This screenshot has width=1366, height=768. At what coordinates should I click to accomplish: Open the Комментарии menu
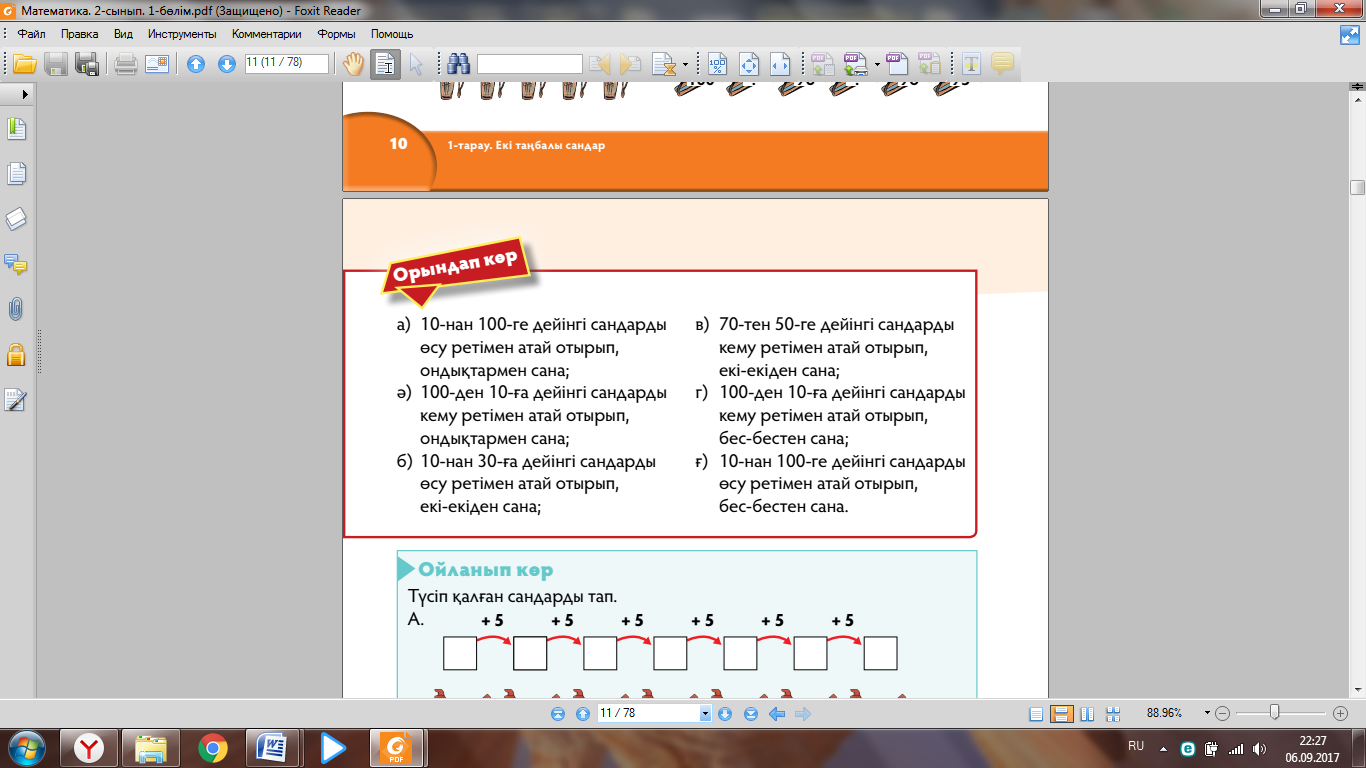tap(267, 34)
